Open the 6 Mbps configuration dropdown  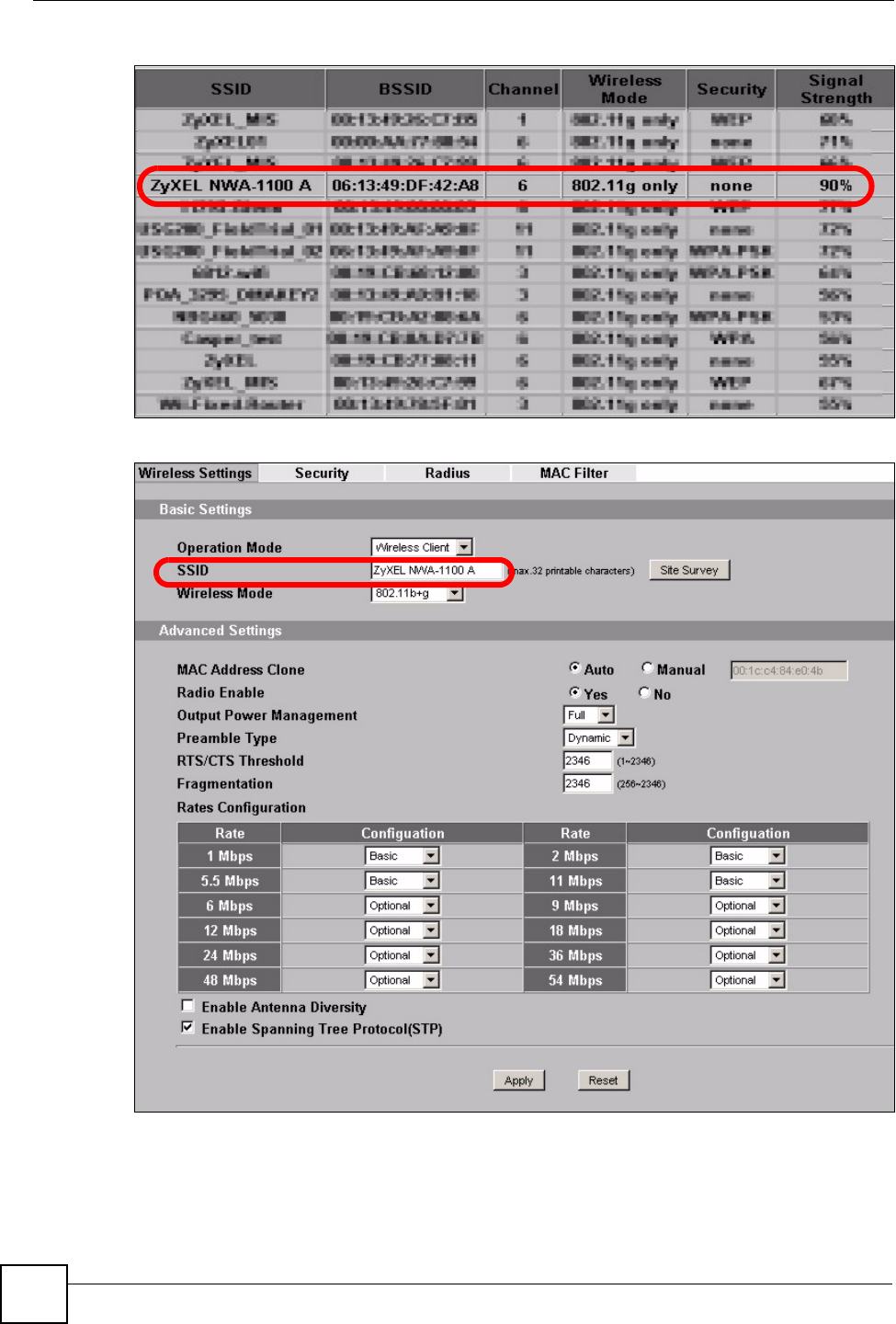coord(403,906)
